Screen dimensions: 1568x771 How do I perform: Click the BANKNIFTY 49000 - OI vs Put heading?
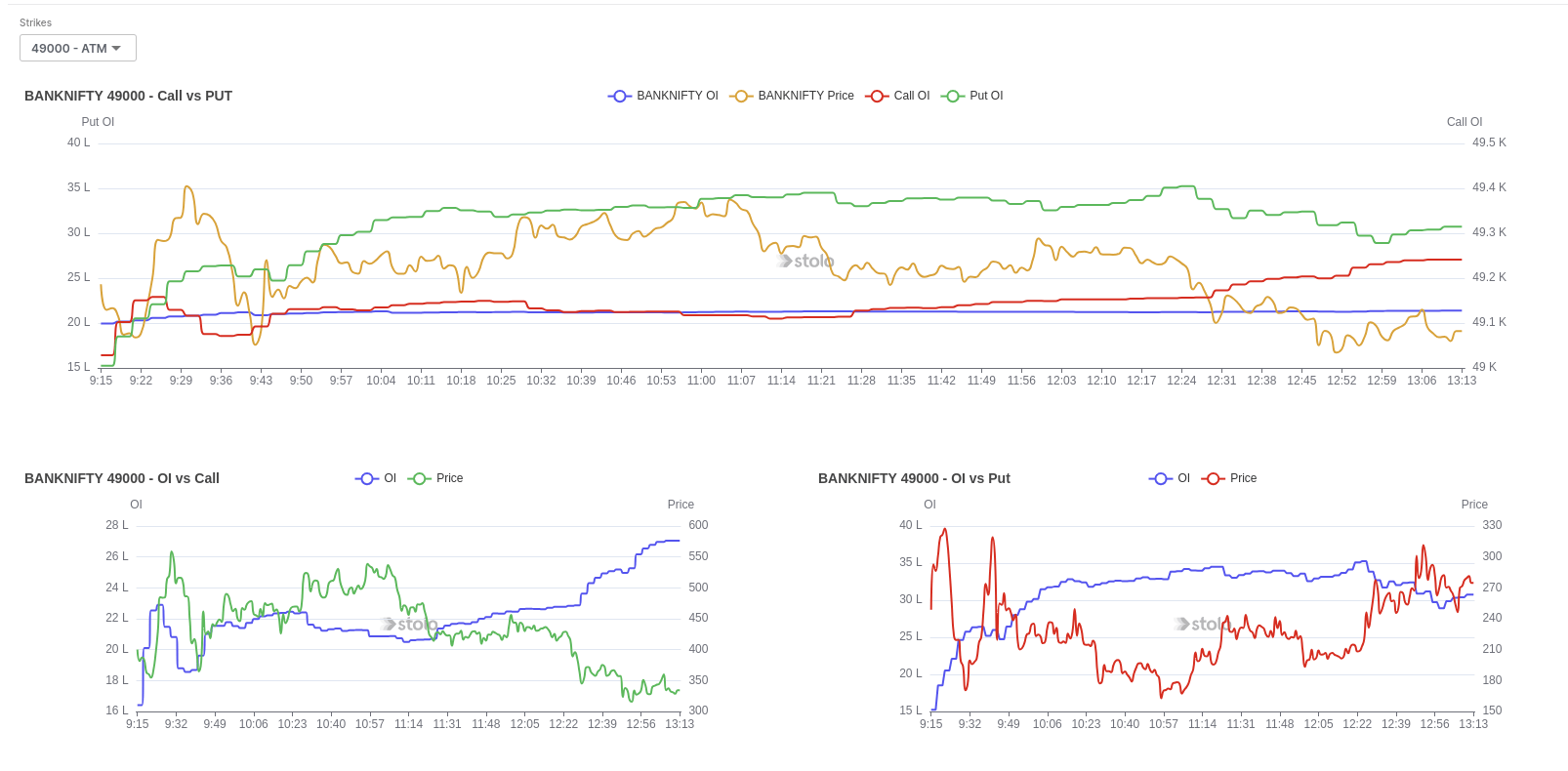(914, 478)
